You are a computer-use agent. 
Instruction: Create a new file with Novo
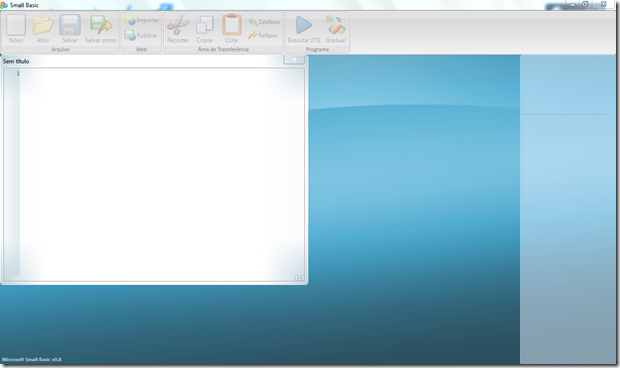16,29
